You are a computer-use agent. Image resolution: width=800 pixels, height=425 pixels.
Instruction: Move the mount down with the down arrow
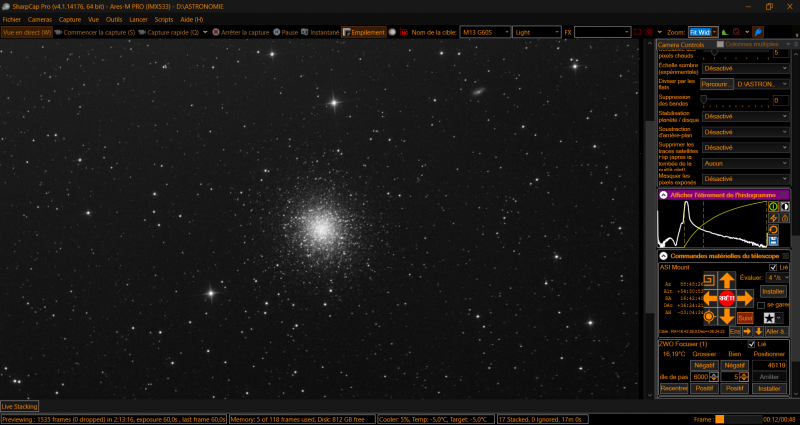tap(727, 316)
